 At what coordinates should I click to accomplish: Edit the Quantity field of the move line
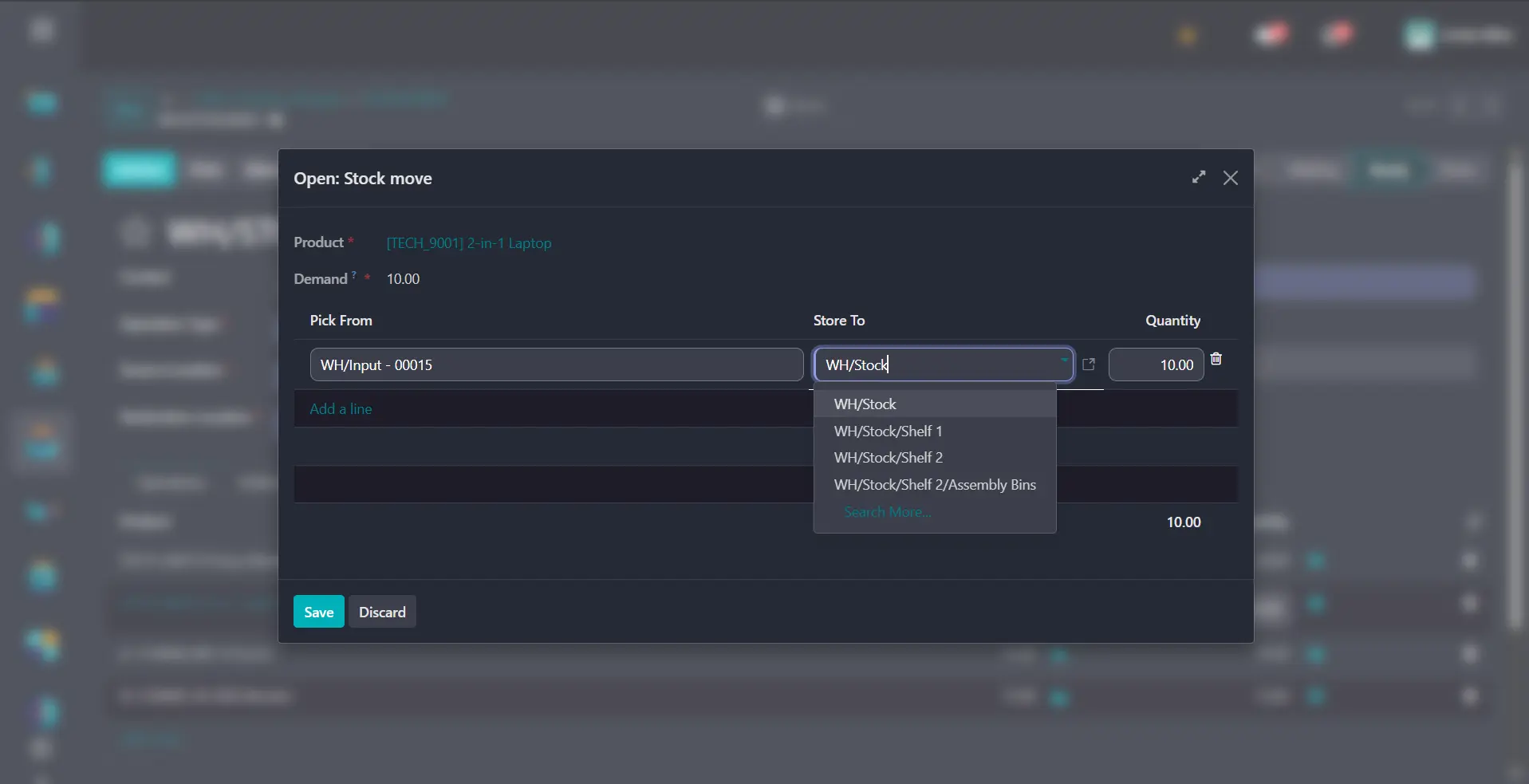[1156, 364]
